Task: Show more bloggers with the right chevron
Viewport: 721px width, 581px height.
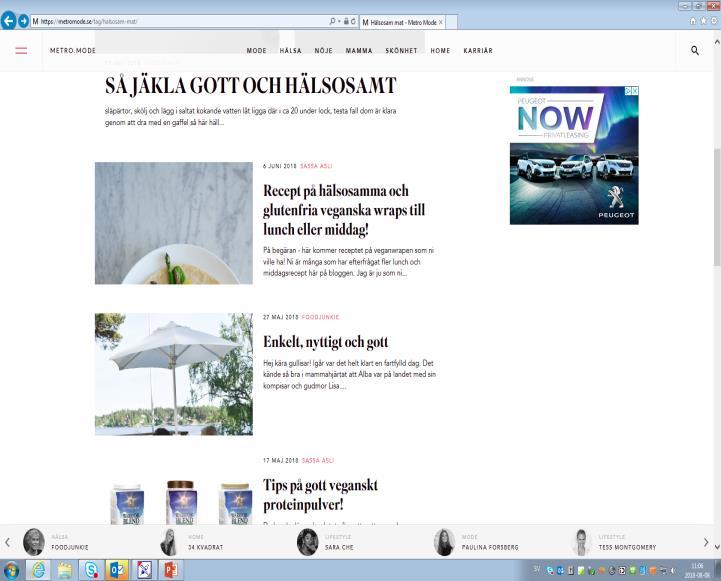Action: coord(706,542)
